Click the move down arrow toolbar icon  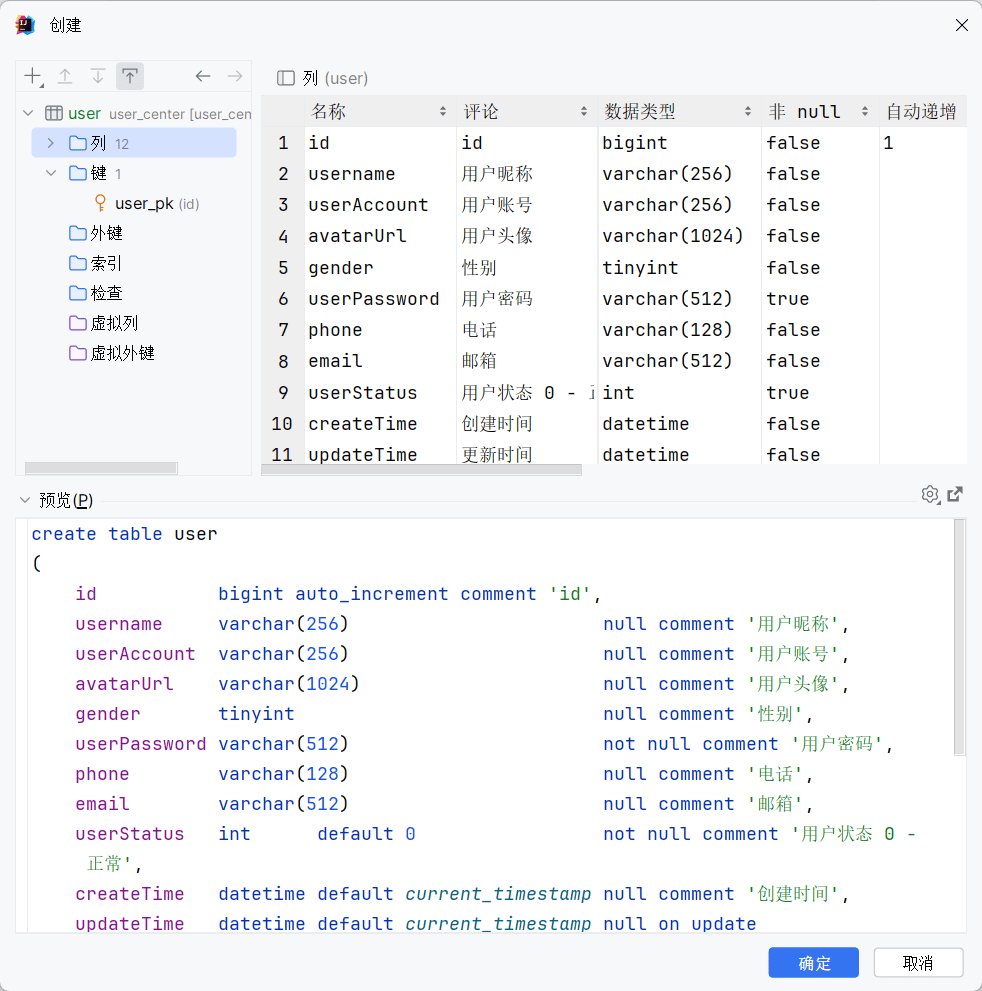tap(97, 76)
